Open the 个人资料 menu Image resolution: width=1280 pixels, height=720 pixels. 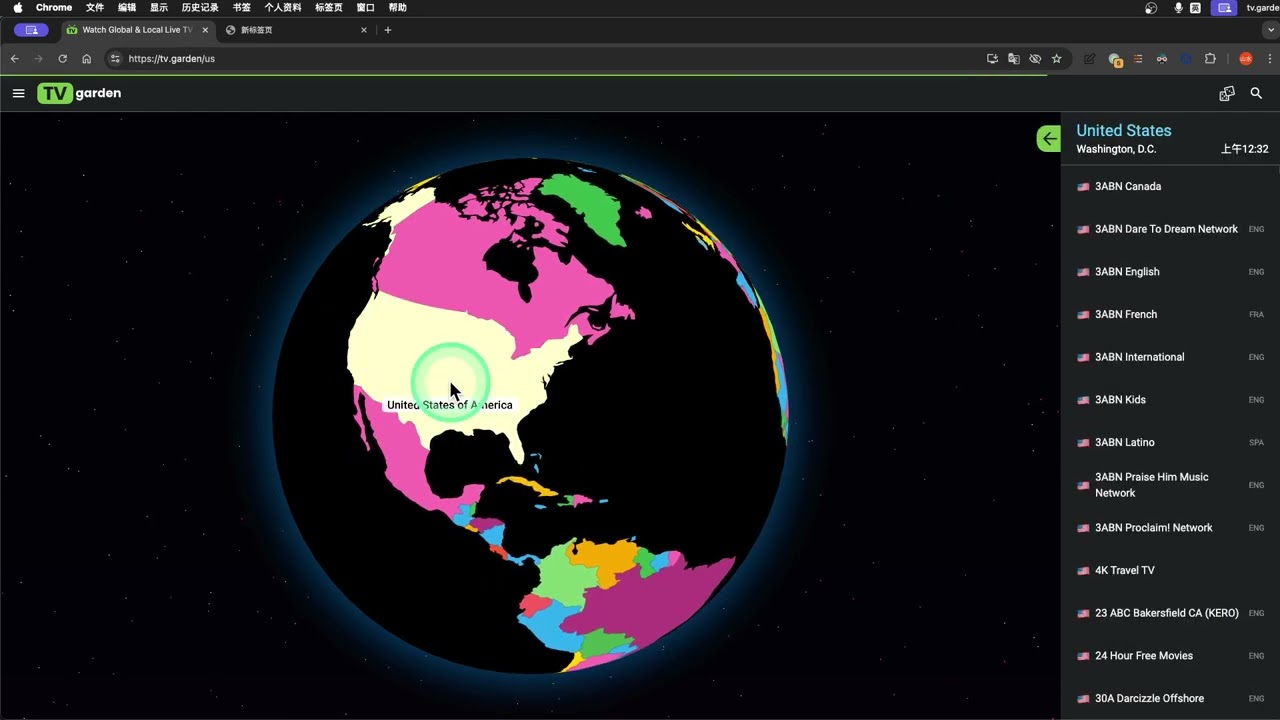283,7
